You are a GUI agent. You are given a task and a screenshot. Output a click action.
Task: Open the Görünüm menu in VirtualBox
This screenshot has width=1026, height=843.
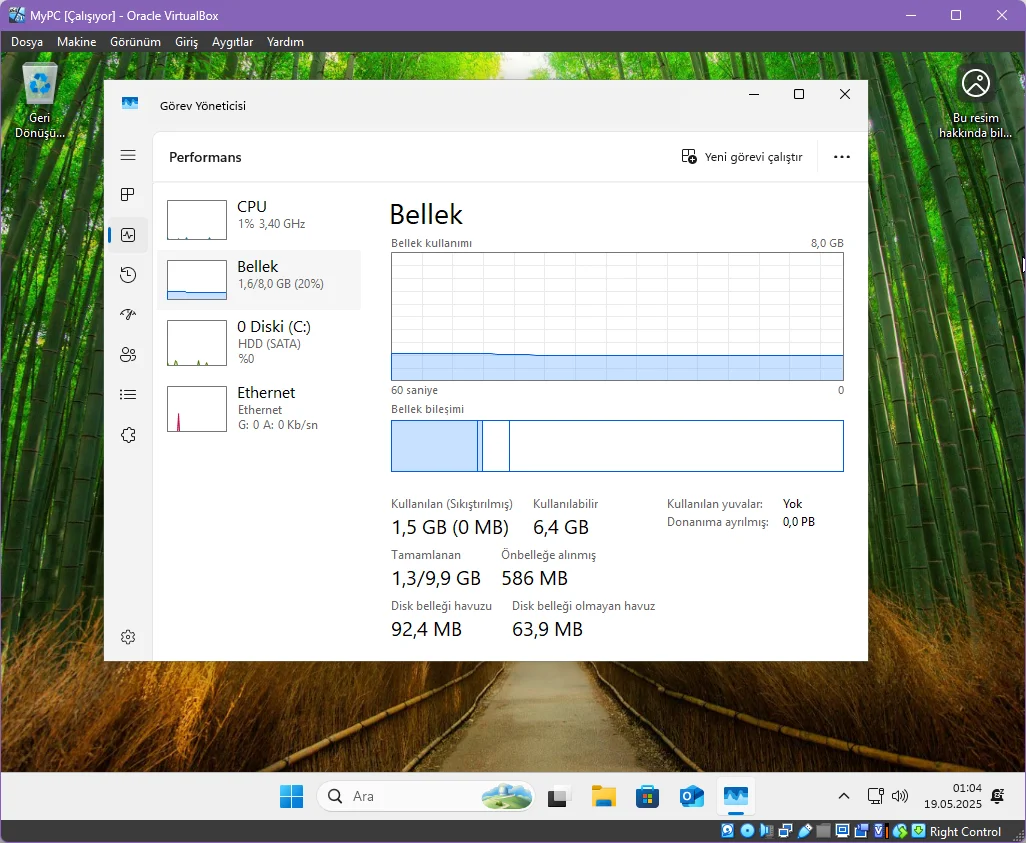point(135,42)
